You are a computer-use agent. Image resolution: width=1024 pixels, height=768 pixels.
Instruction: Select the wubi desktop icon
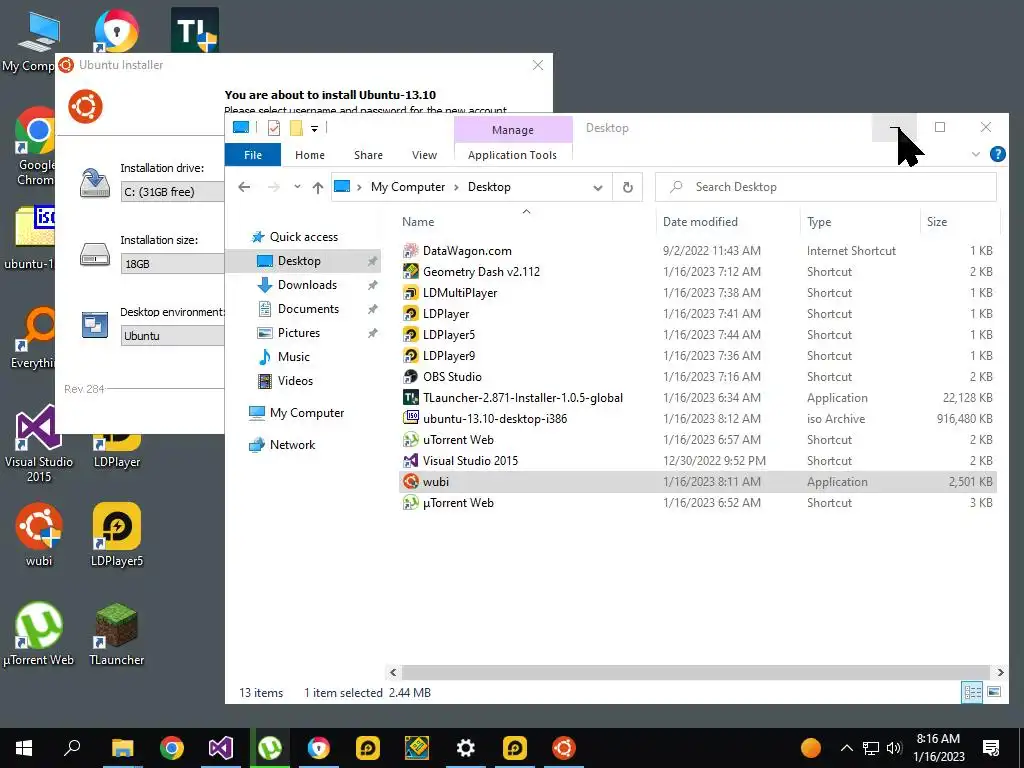(39, 535)
